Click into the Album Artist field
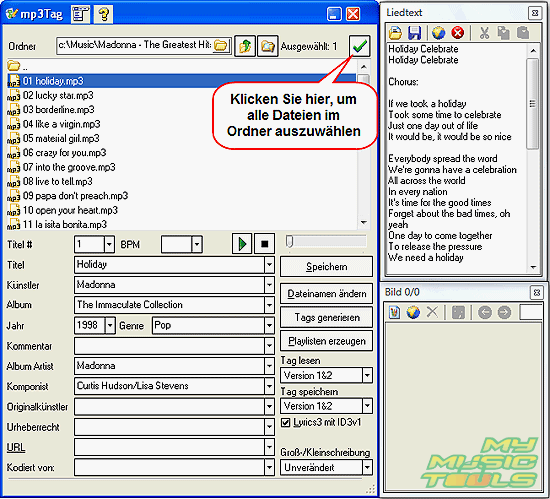 [169, 366]
